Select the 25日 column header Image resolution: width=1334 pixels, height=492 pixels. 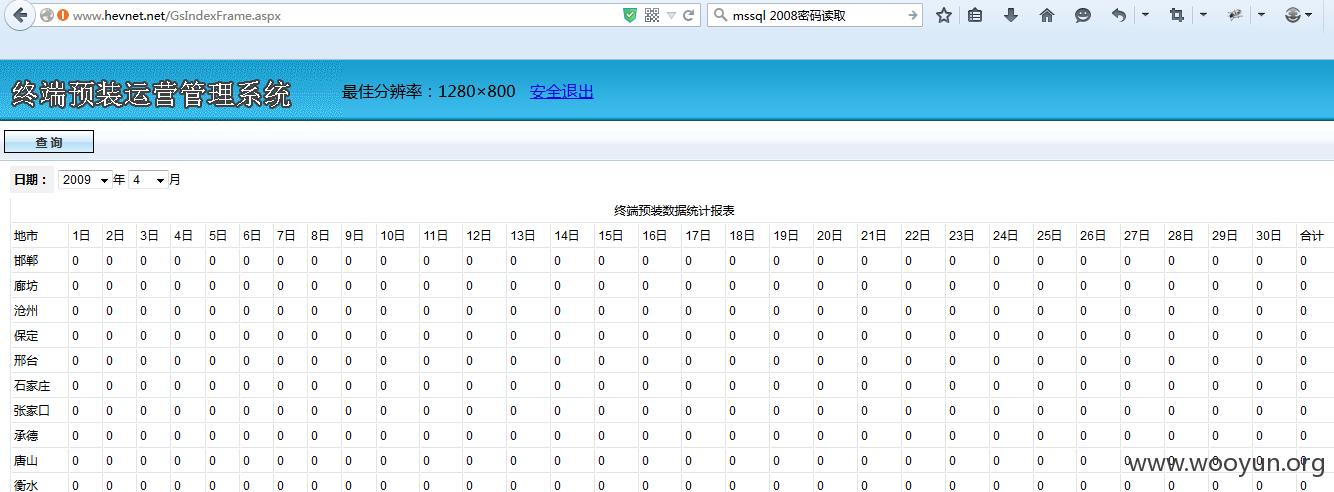click(1049, 236)
